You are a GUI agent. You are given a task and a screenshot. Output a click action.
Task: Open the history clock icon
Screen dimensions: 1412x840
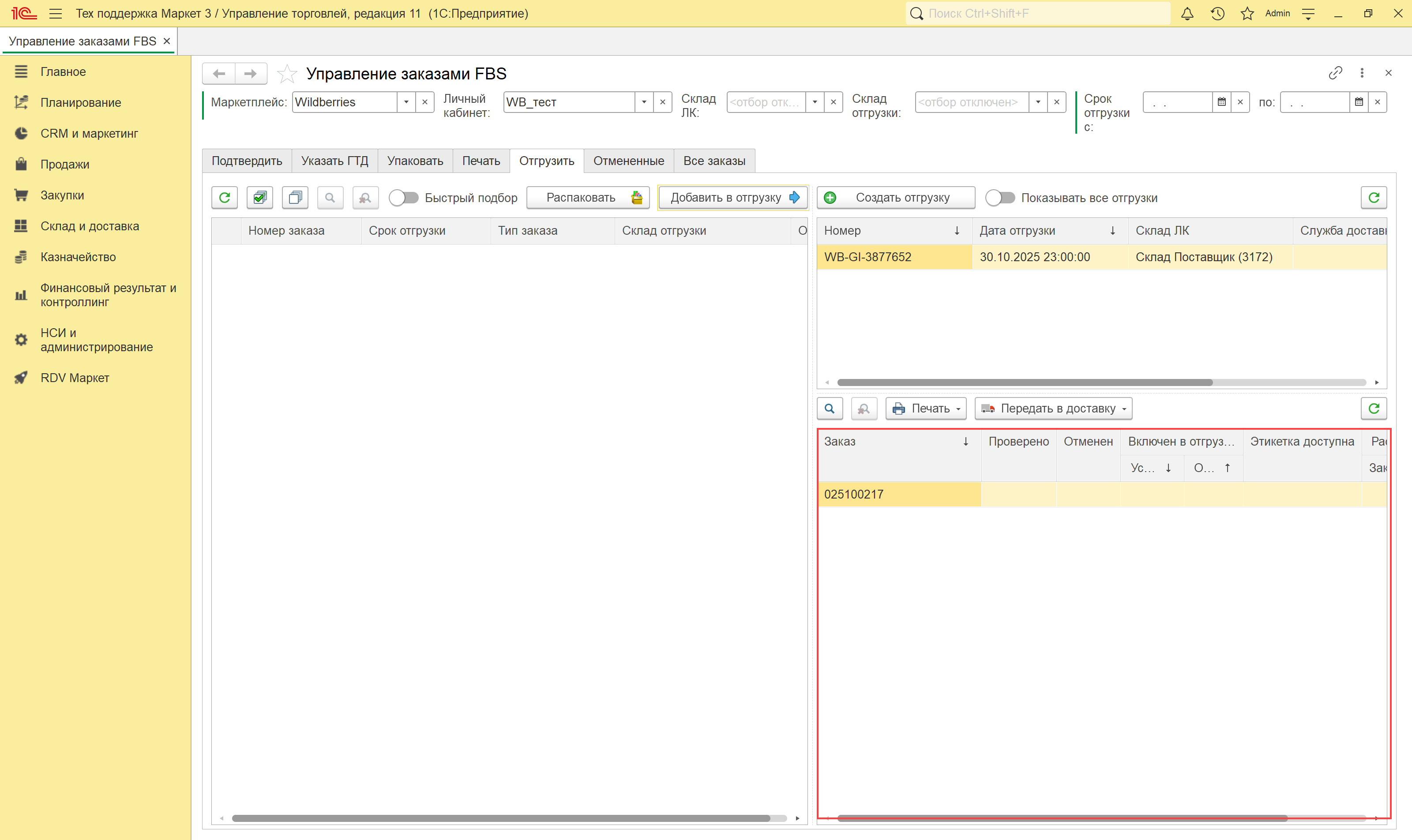1217,14
